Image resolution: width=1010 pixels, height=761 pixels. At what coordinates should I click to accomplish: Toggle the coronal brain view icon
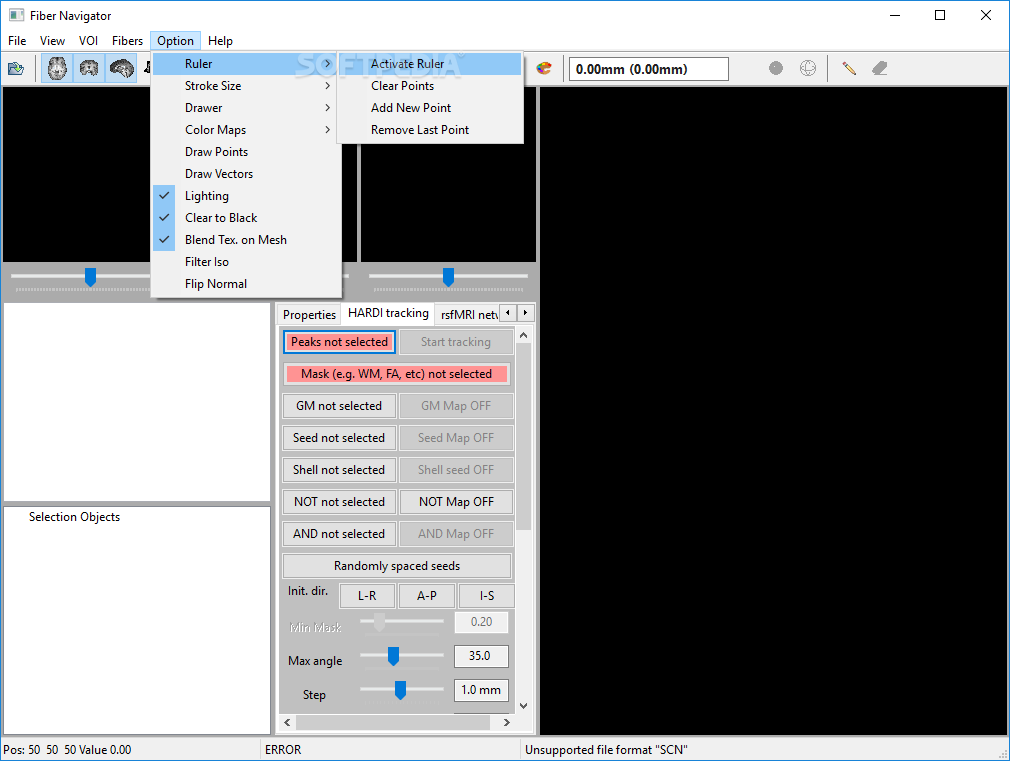(x=89, y=68)
